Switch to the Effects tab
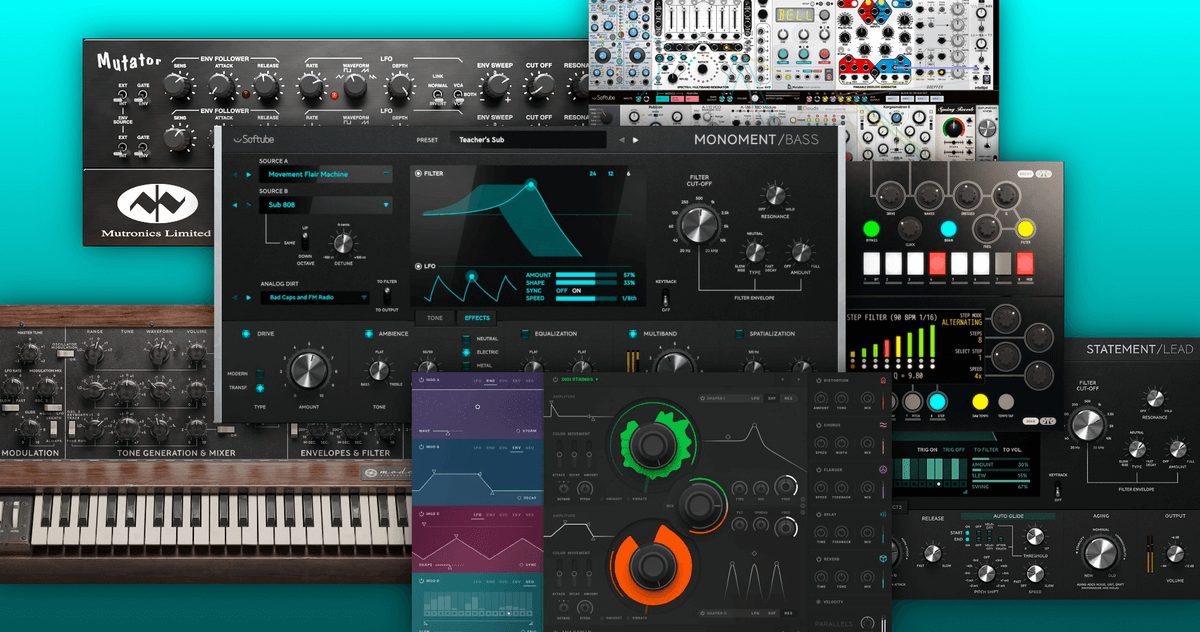Image resolution: width=1200 pixels, height=632 pixels. coord(474,318)
